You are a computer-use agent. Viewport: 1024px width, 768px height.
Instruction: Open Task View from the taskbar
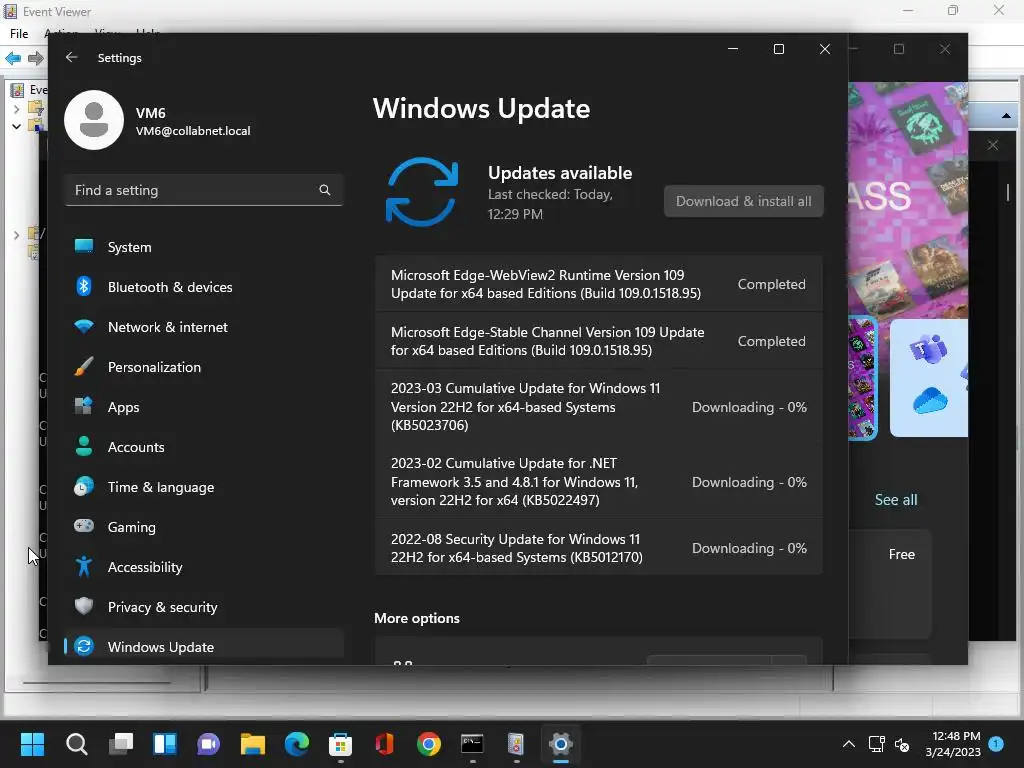coord(121,744)
